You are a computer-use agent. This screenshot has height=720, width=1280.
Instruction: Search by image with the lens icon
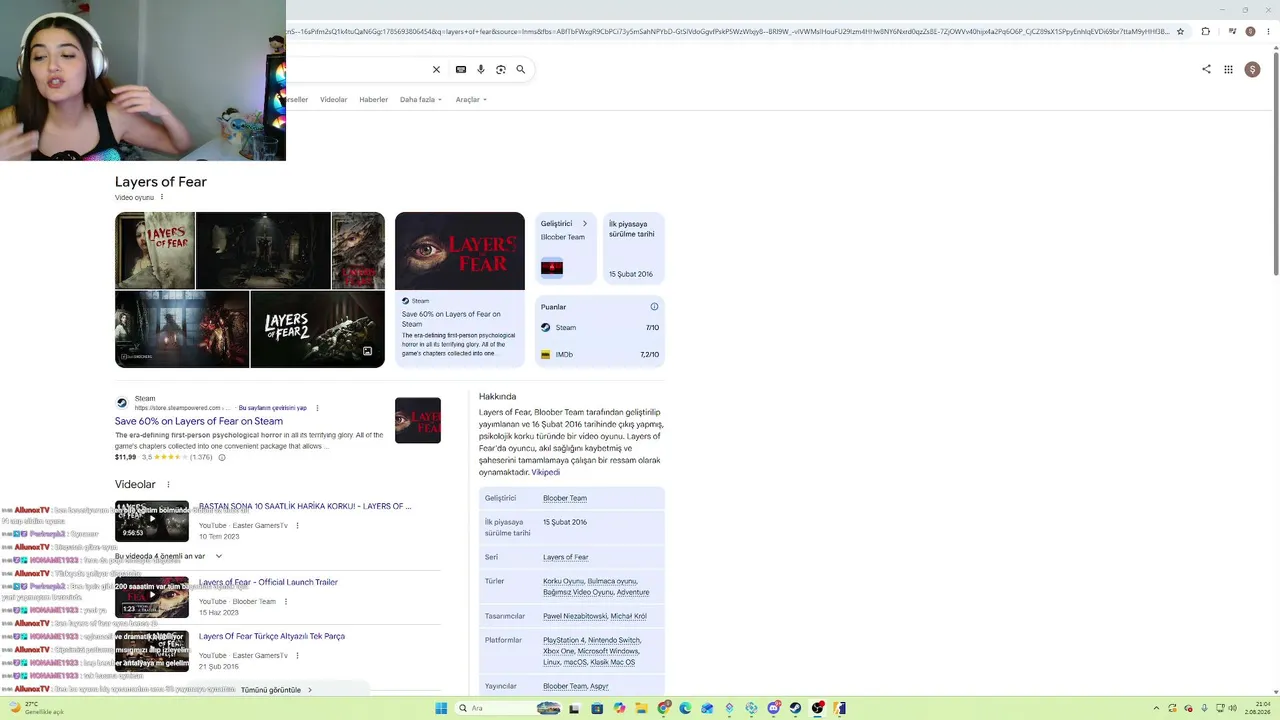pyautogui.click(x=501, y=70)
